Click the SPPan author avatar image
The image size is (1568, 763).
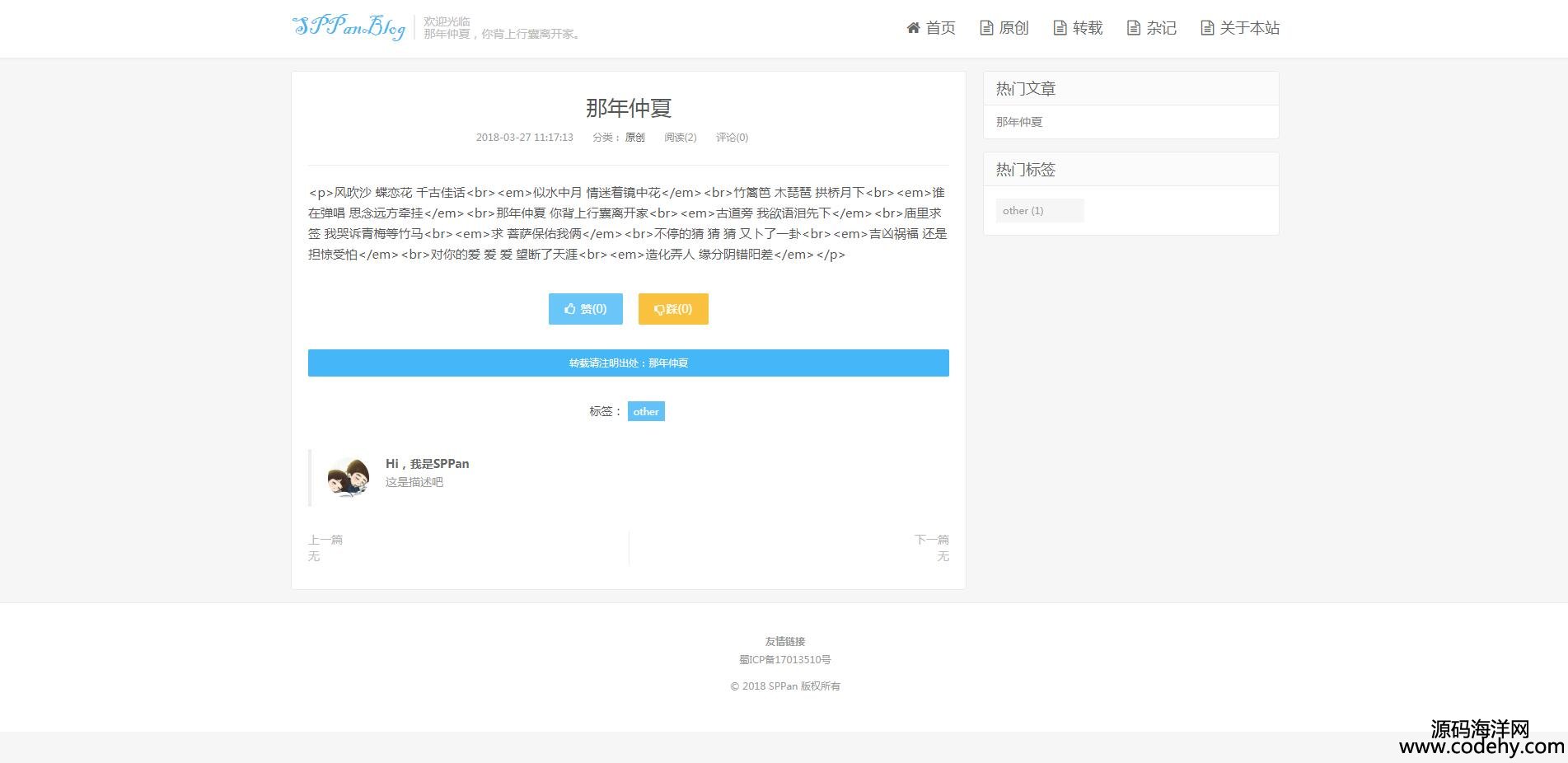click(x=349, y=477)
